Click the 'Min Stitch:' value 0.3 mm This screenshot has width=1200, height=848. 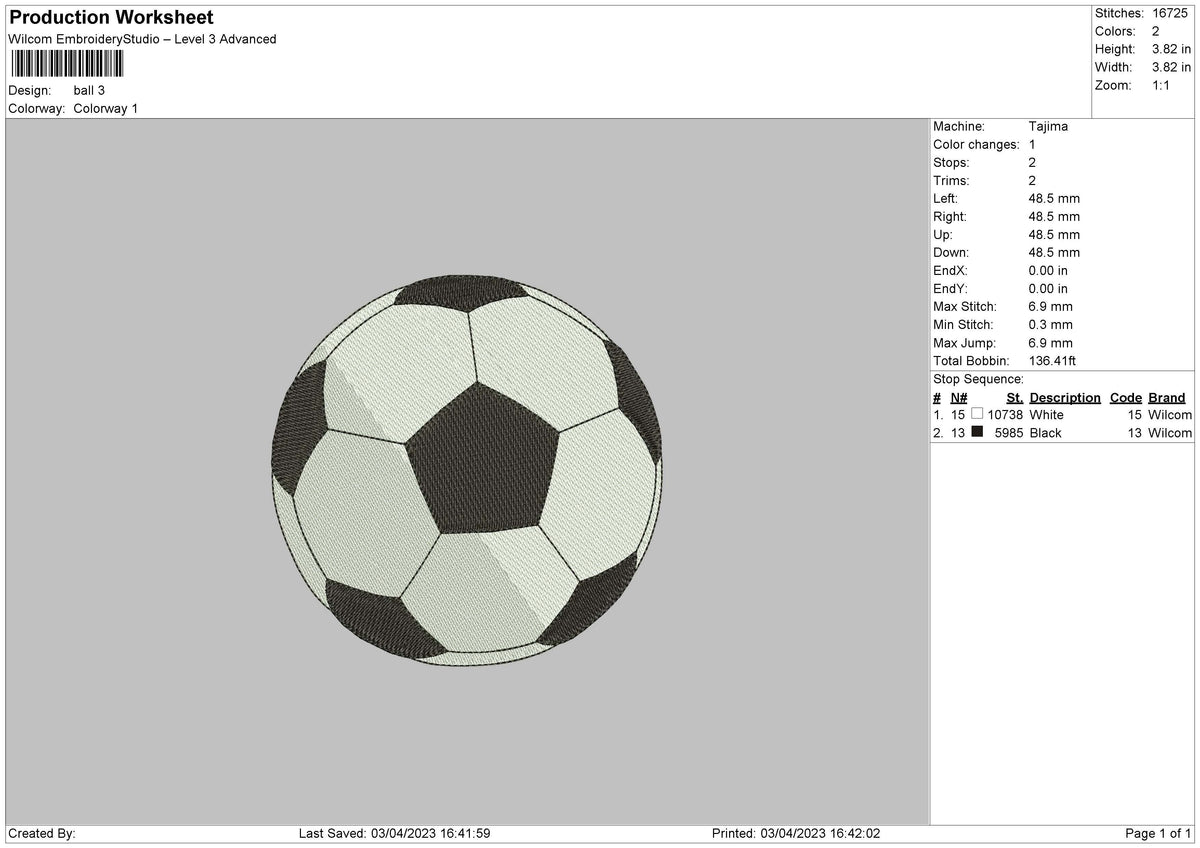[x=1050, y=324]
